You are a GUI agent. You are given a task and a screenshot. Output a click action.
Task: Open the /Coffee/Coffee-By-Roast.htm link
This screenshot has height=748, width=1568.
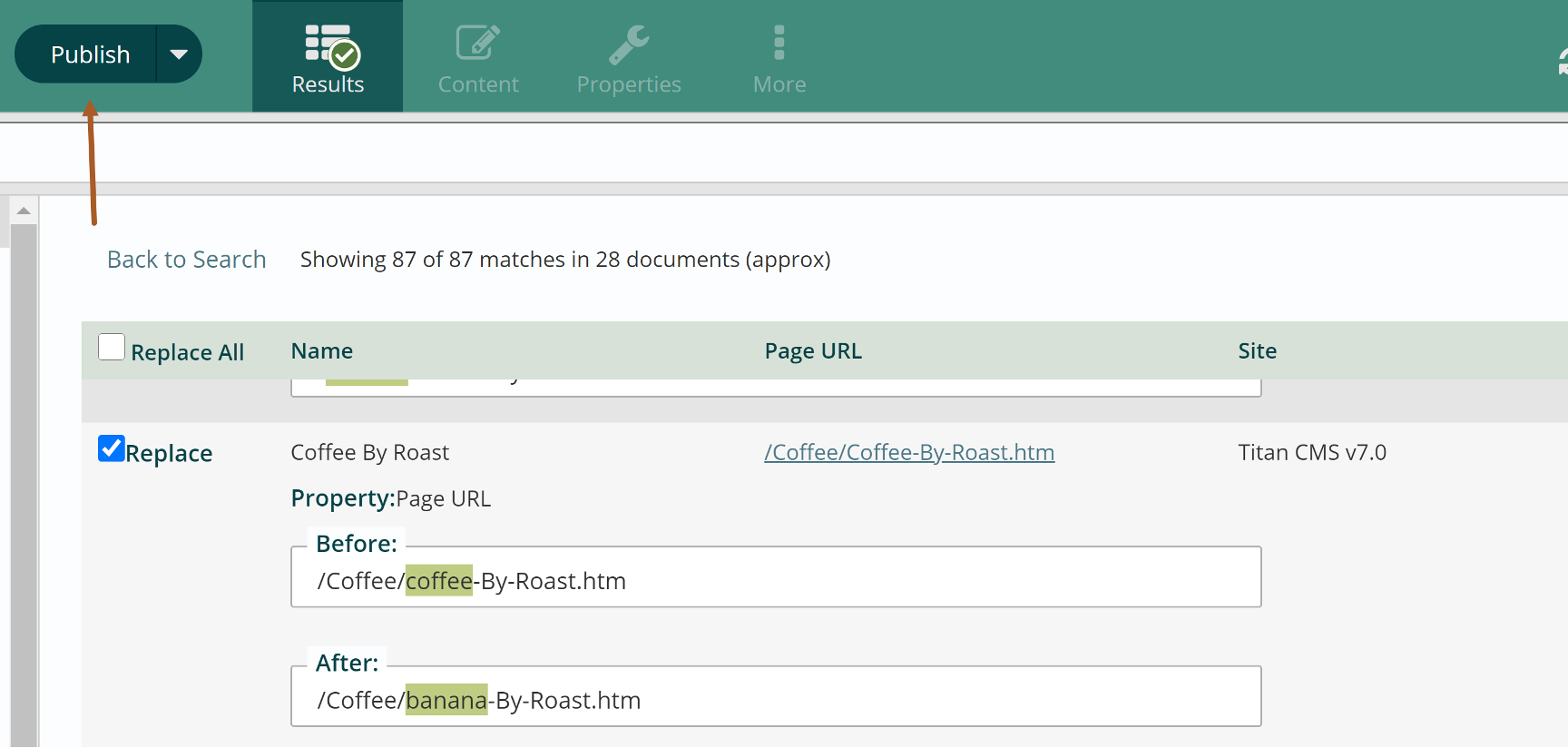(x=908, y=452)
